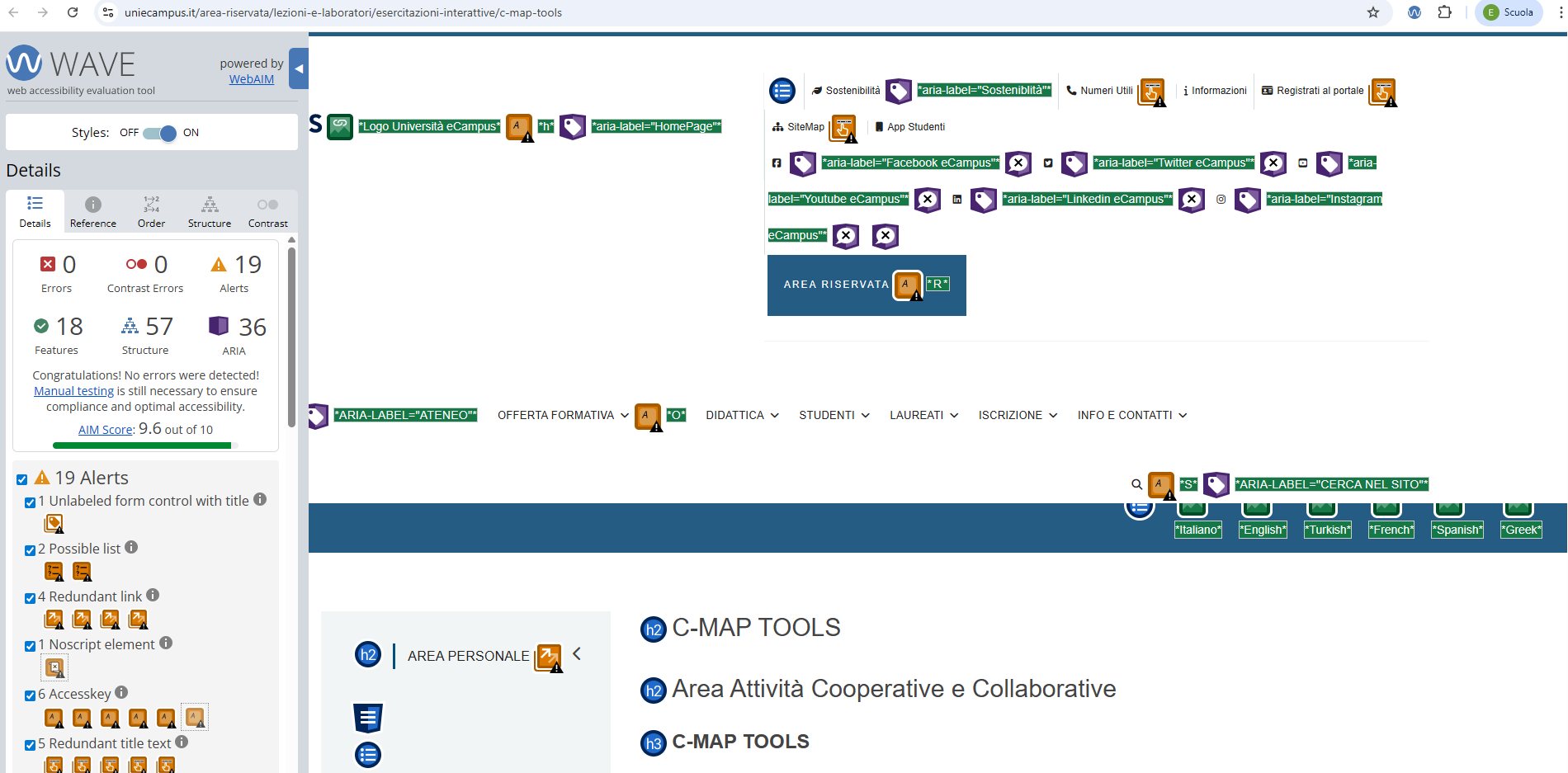This screenshot has height=773, width=1568.
Task: Switch to the Order tab
Action: (x=151, y=211)
